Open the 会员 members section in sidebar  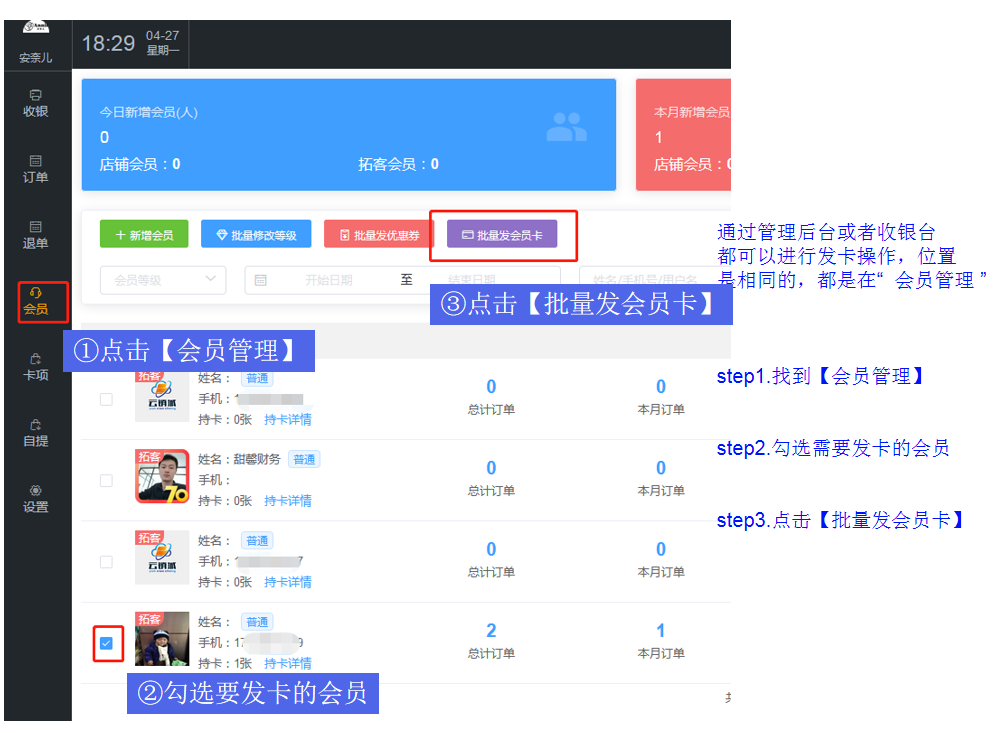36,301
